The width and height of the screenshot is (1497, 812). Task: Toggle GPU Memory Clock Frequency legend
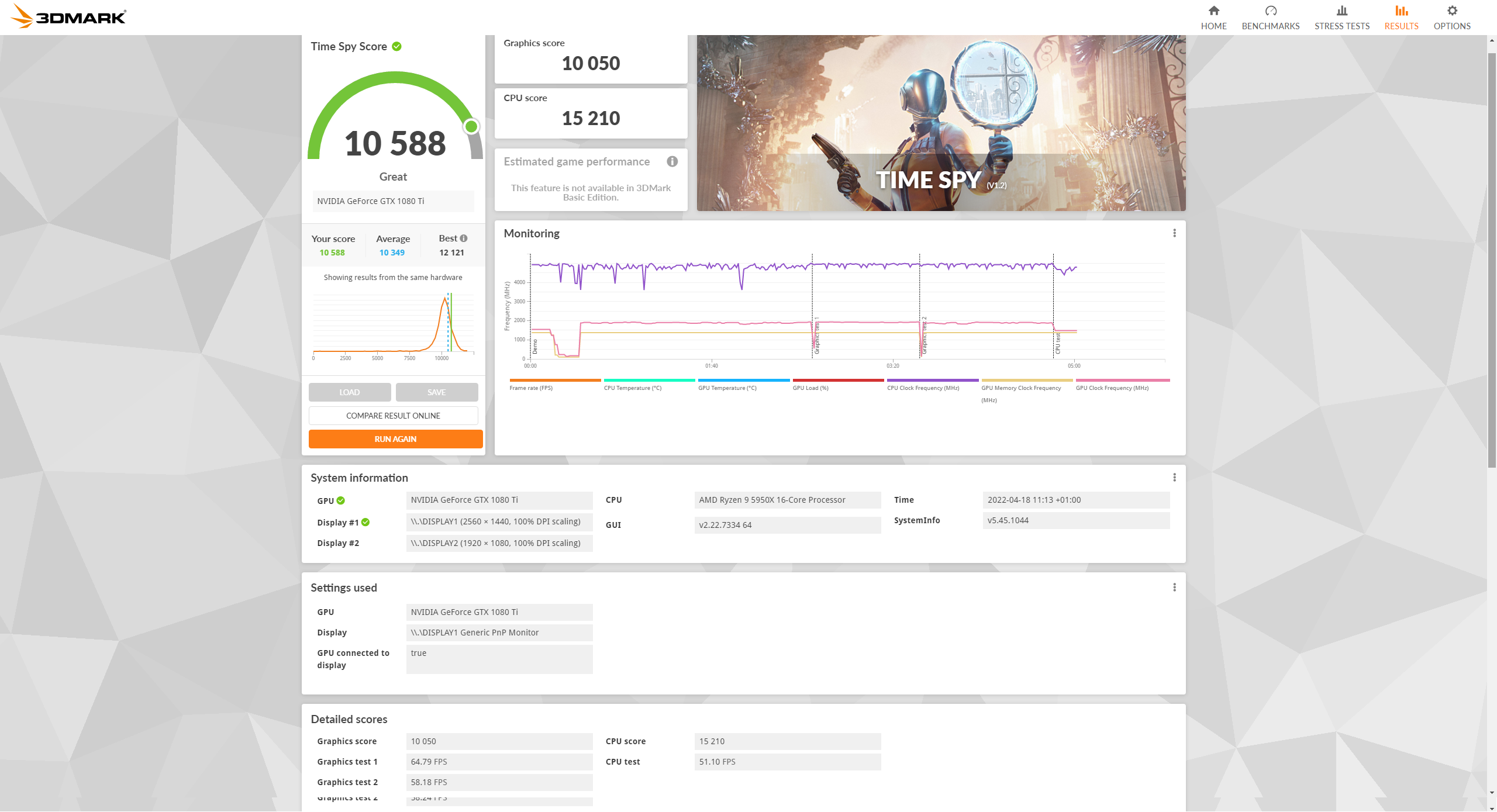1026,391
